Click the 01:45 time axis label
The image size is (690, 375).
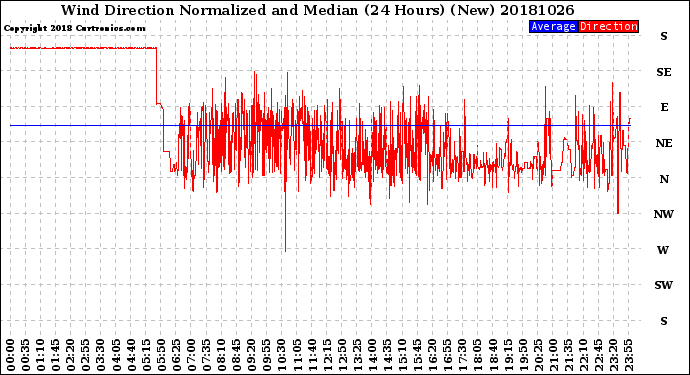[x=56, y=355]
